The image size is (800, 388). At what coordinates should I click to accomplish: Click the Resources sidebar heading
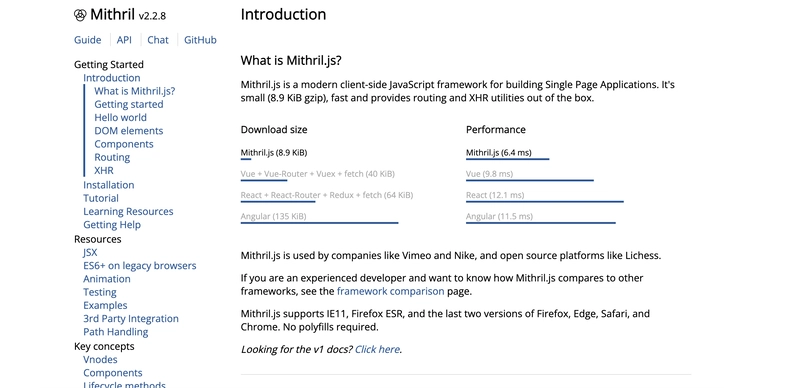[x=97, y=239]
